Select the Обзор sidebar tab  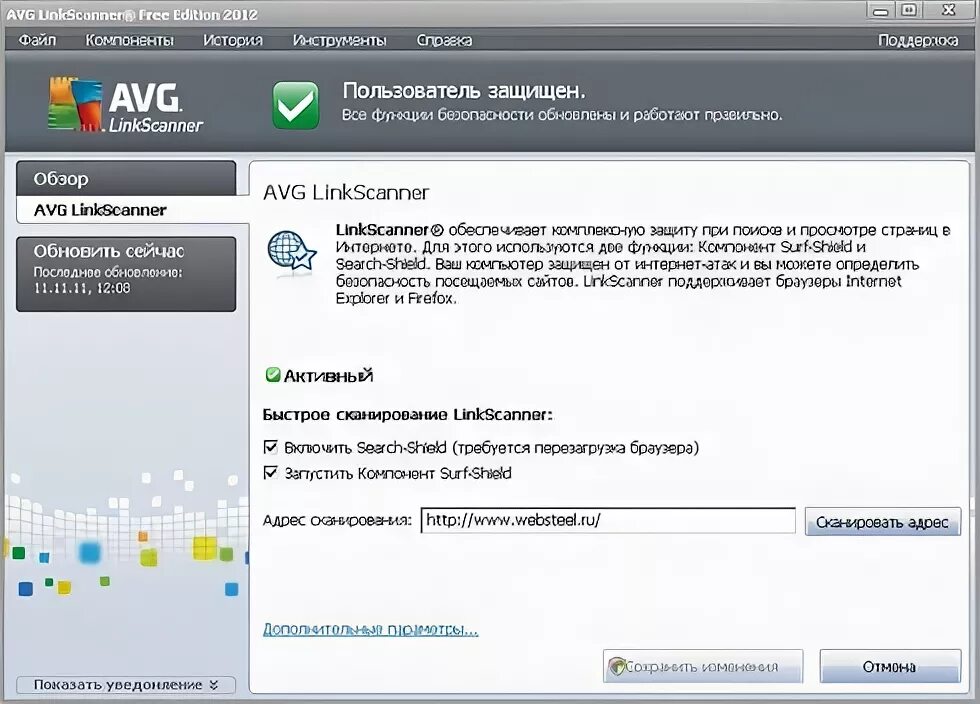point(126,179)
